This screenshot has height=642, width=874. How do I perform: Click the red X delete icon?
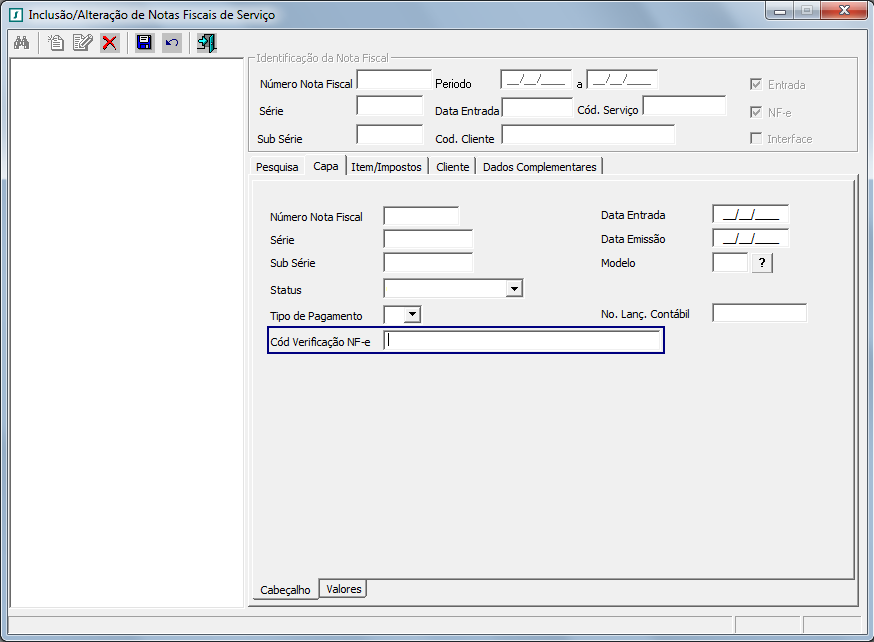pyautogui.click(x=110, y=43)
